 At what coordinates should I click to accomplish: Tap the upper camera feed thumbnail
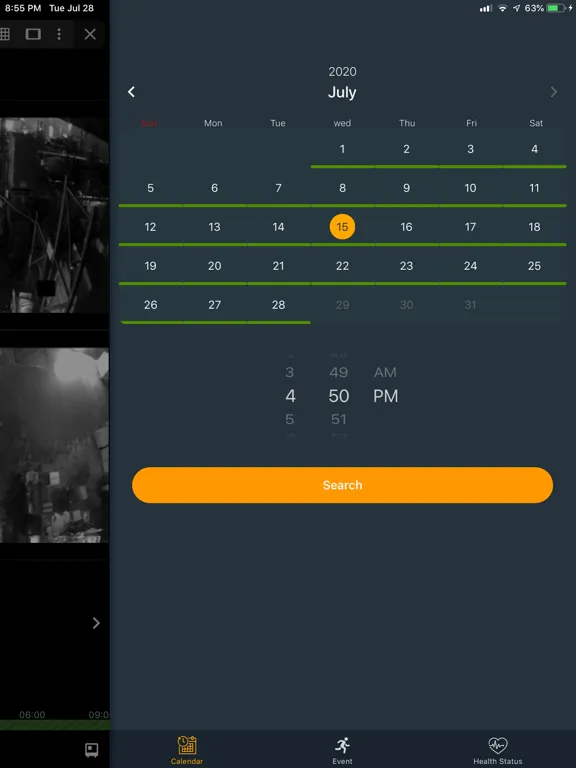[54, 215]
